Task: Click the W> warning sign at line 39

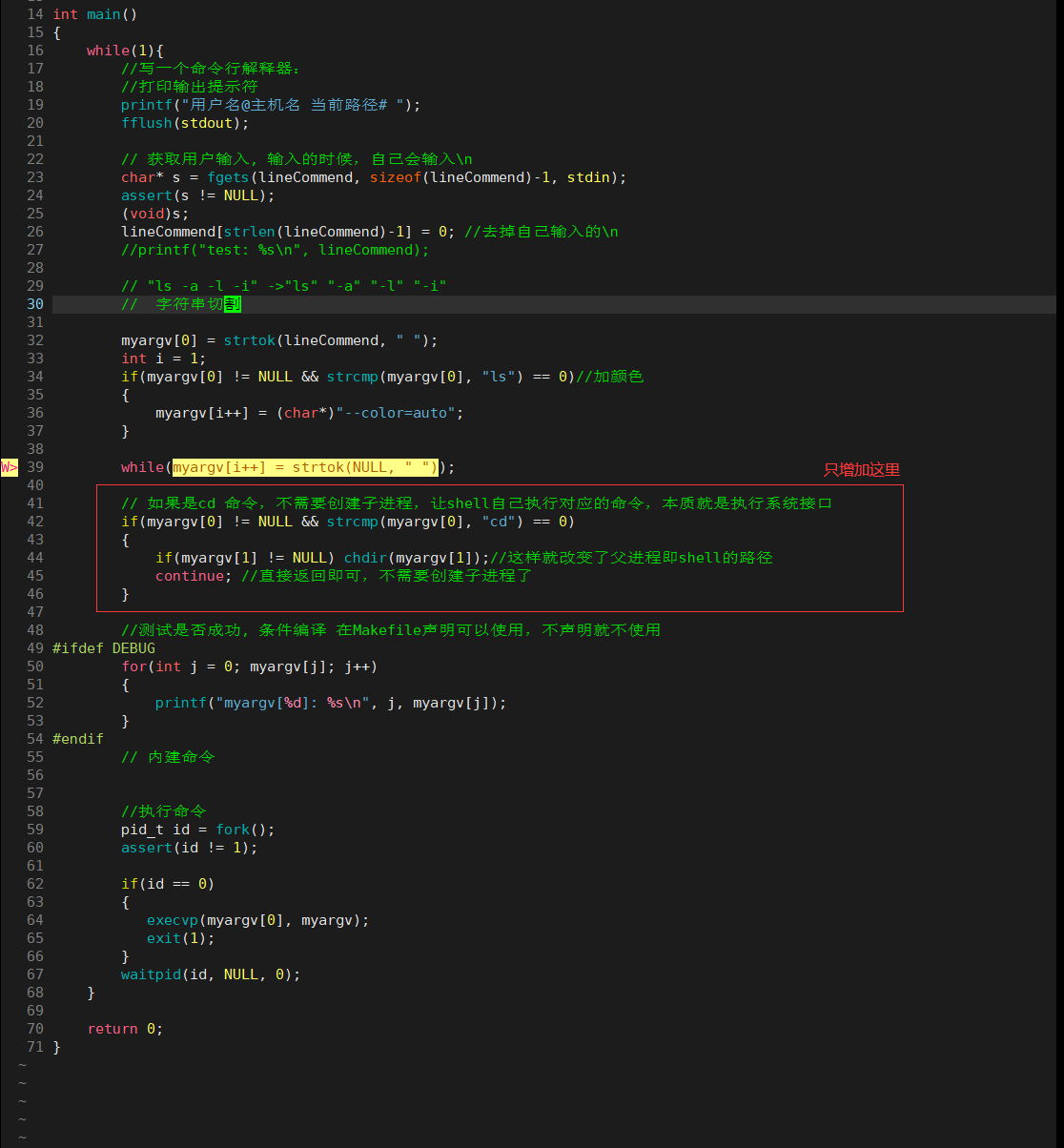Action: (10, 467)
